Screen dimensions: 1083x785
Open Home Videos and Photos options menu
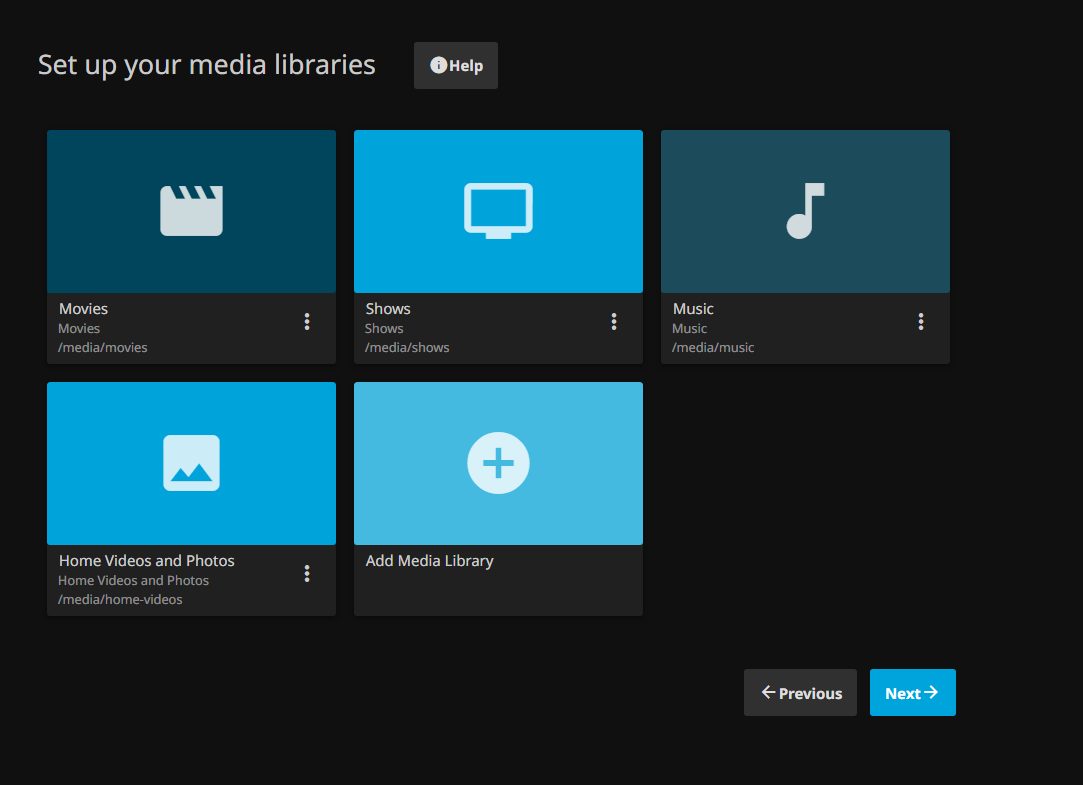(x=307, y=574)
